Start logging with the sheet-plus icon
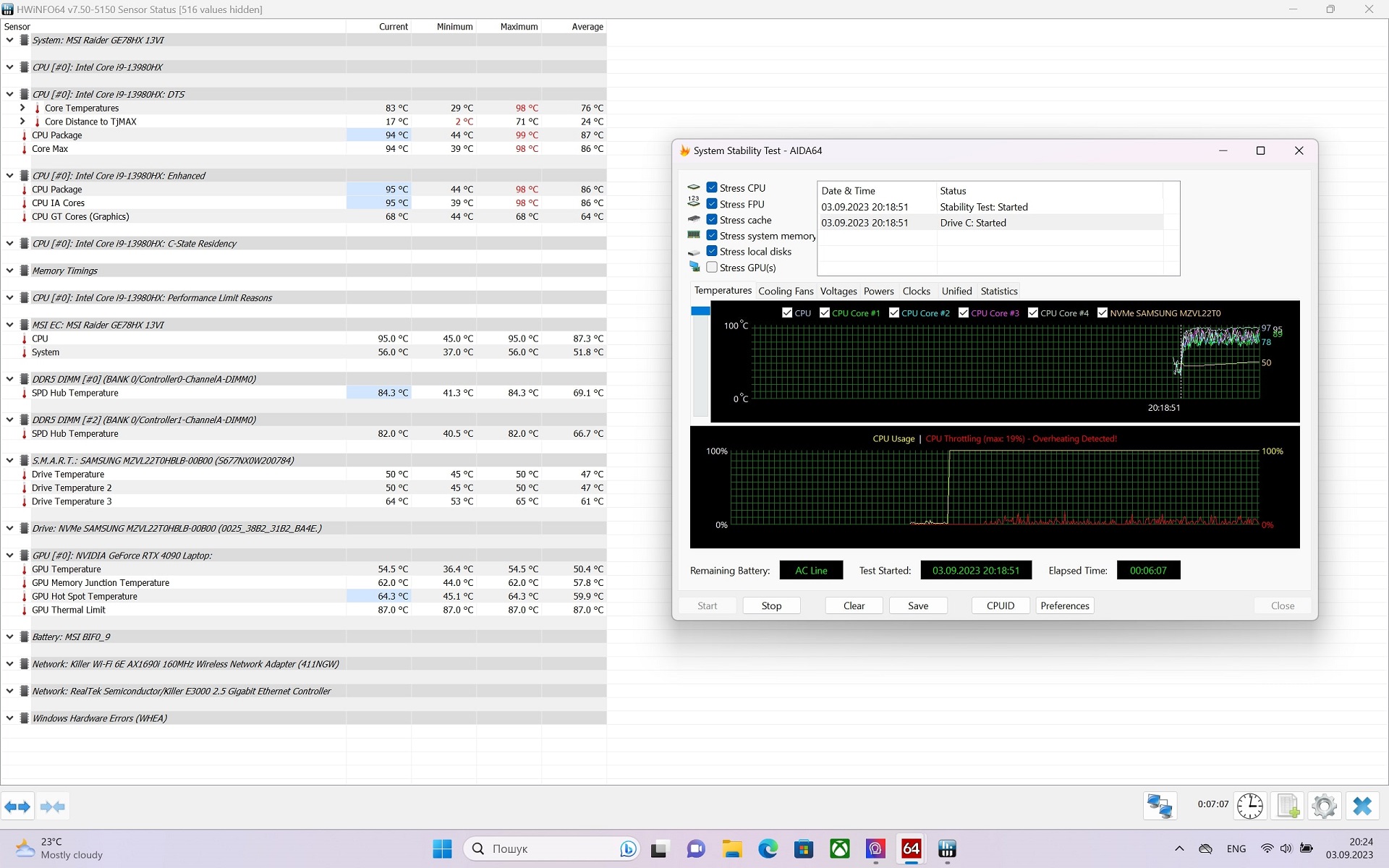The image size is (1389, 868). click(x=1288, y=806)
